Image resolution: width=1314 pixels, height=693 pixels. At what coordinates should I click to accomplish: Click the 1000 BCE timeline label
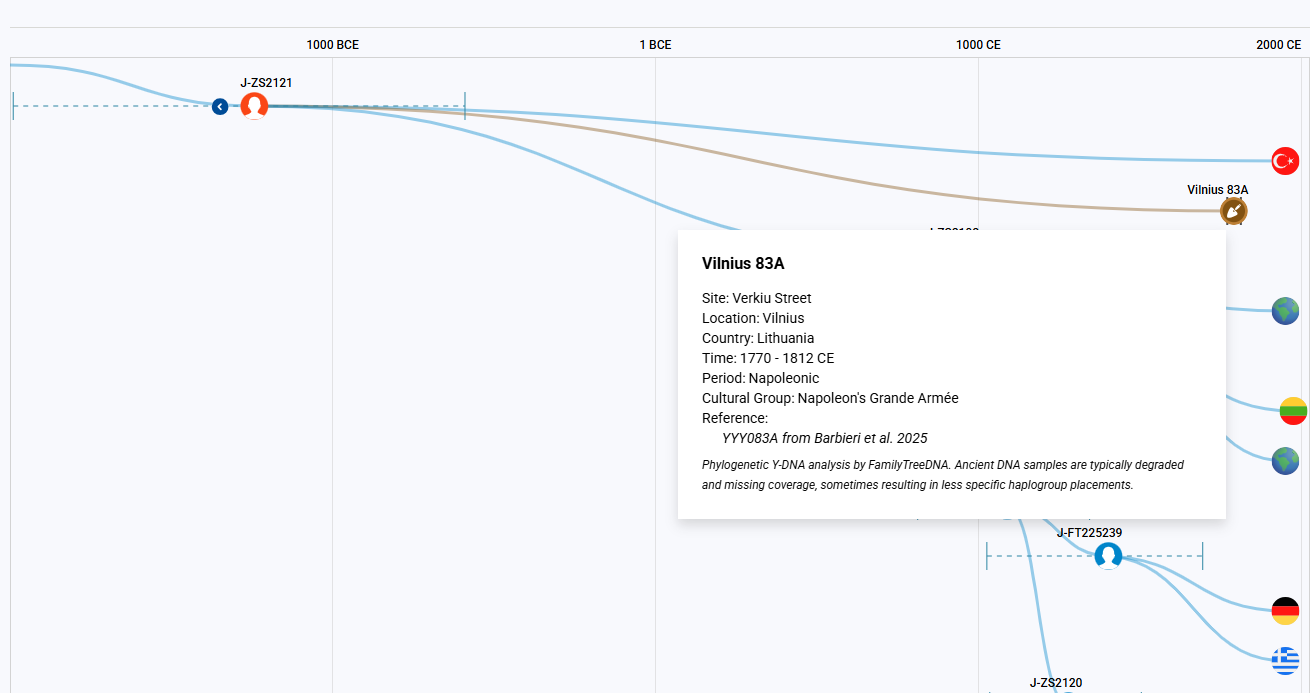coord(332,45)
